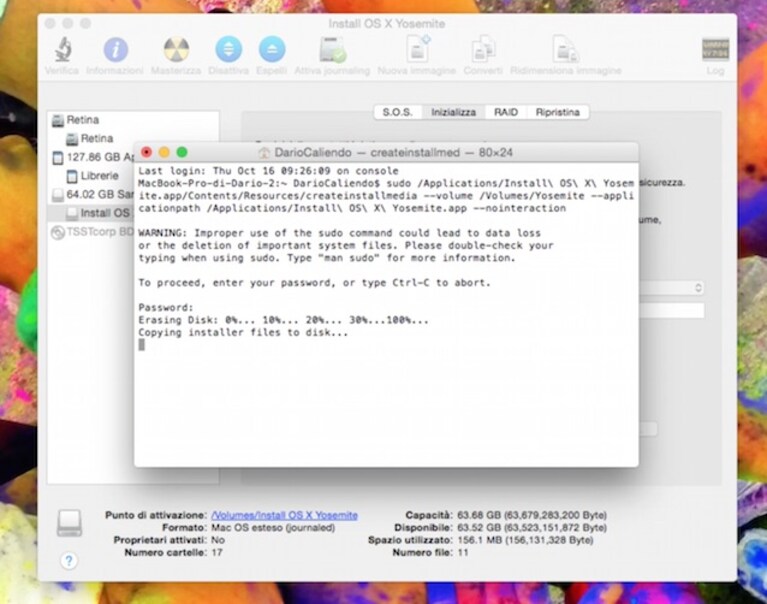Click the Capacità value 63.68 GB
The height and width of the screenshot is (604, 767).
(532, 515)
